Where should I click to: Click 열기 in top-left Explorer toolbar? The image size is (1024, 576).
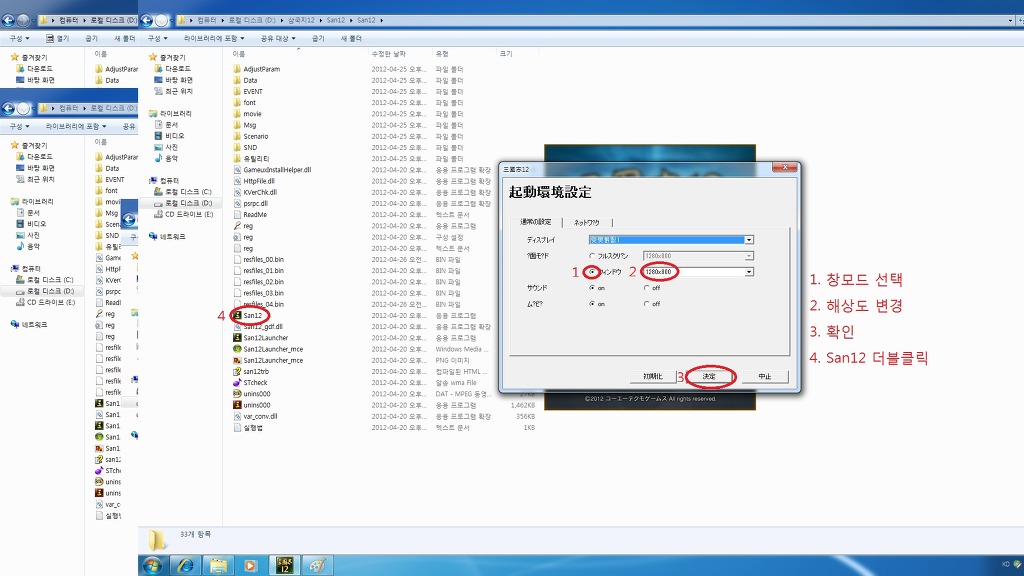coord(57,39)
